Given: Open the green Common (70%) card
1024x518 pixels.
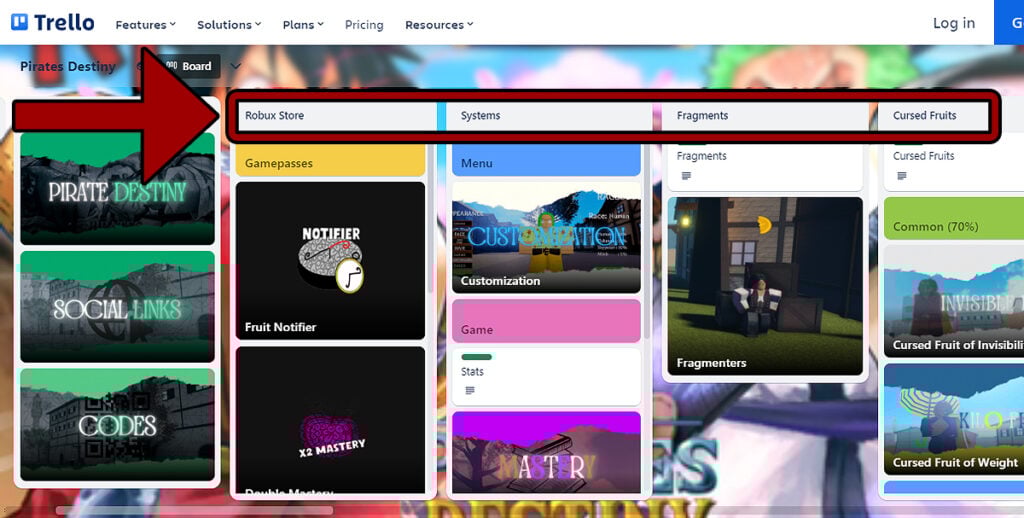Looking at the screenshot, I should point(953,219).
